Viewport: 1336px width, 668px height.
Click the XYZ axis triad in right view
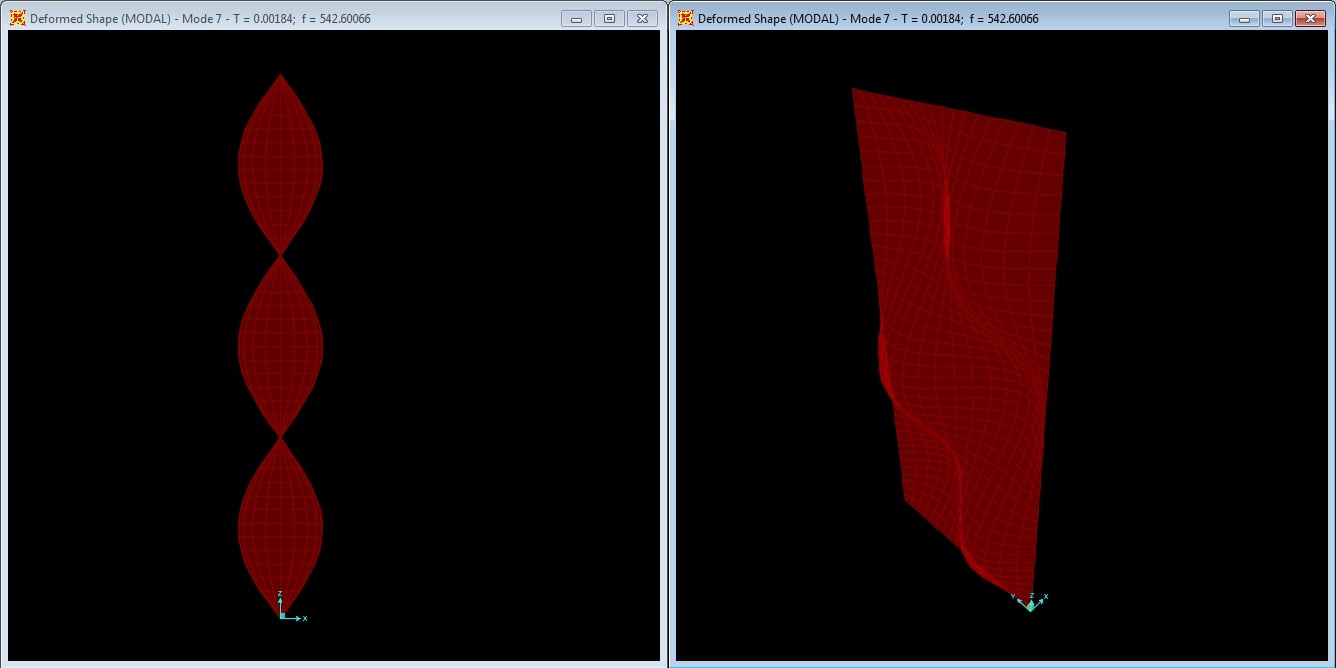coord(1030,602)
